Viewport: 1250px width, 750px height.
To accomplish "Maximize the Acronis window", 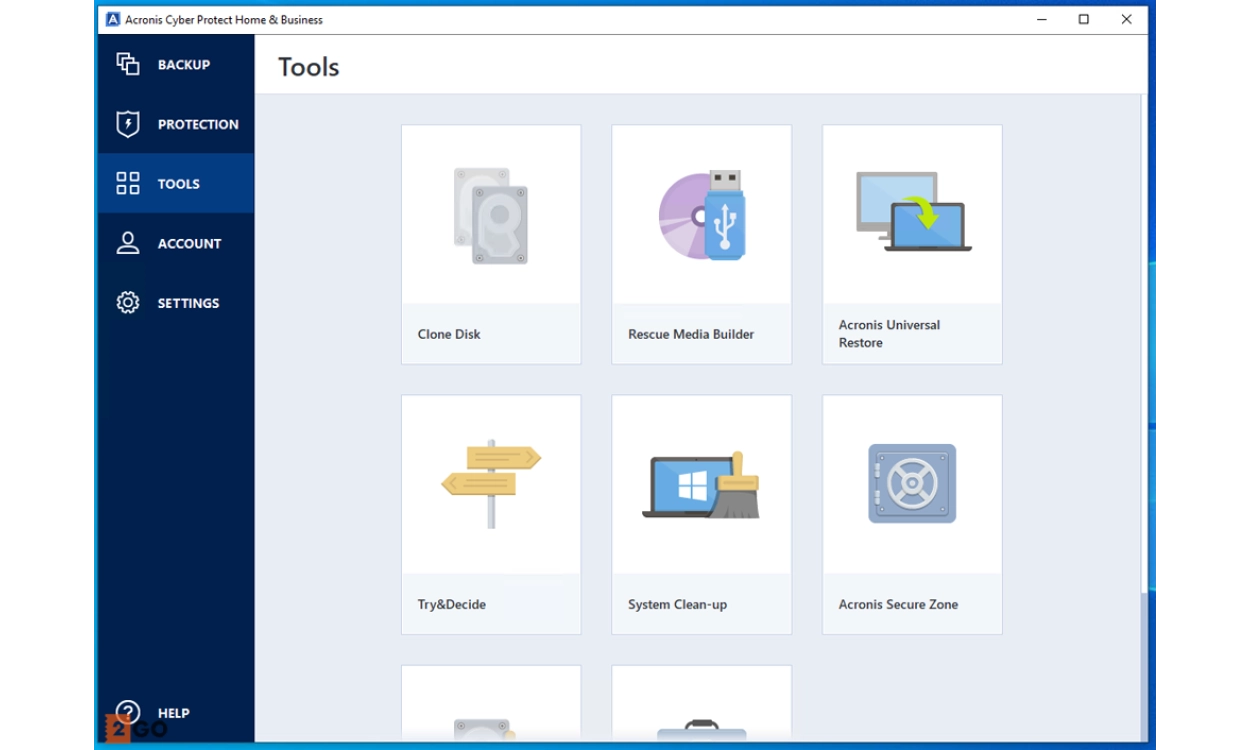I will coord(1083,19).
